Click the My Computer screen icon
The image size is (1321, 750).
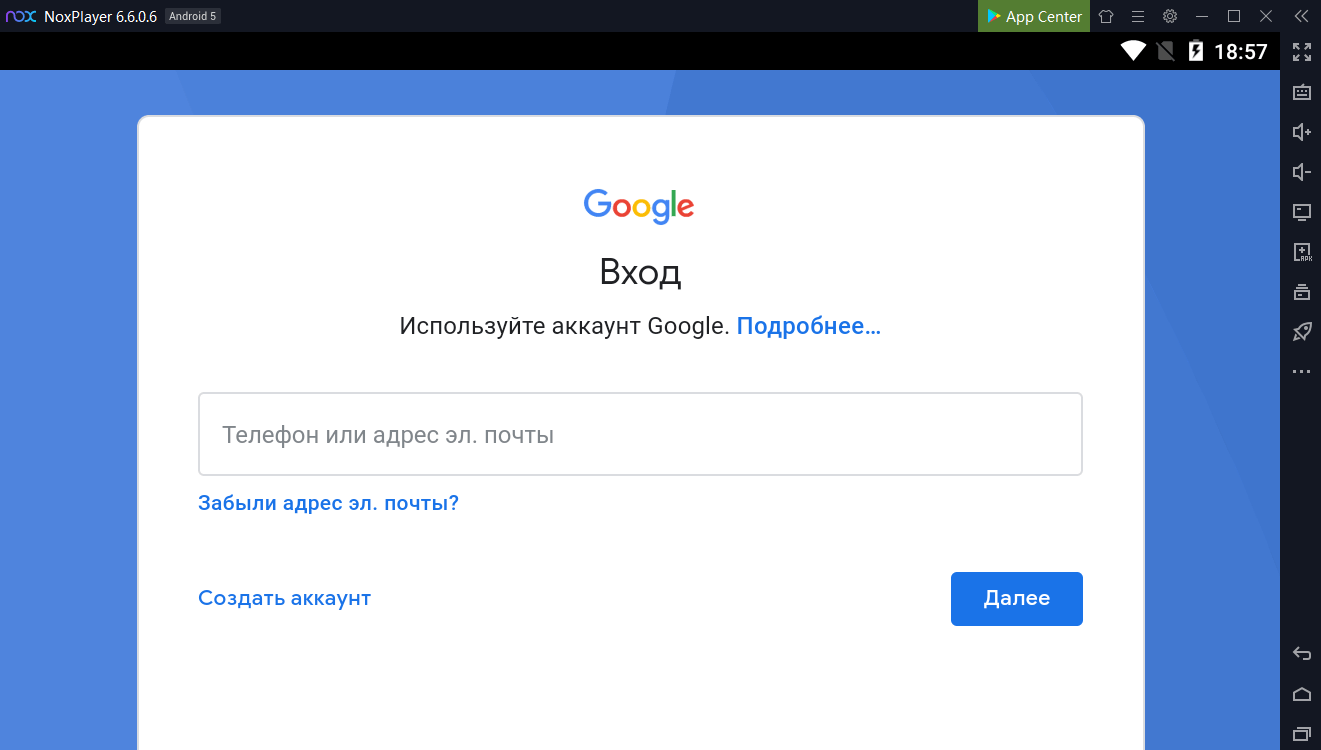(x=1301, y=212)
